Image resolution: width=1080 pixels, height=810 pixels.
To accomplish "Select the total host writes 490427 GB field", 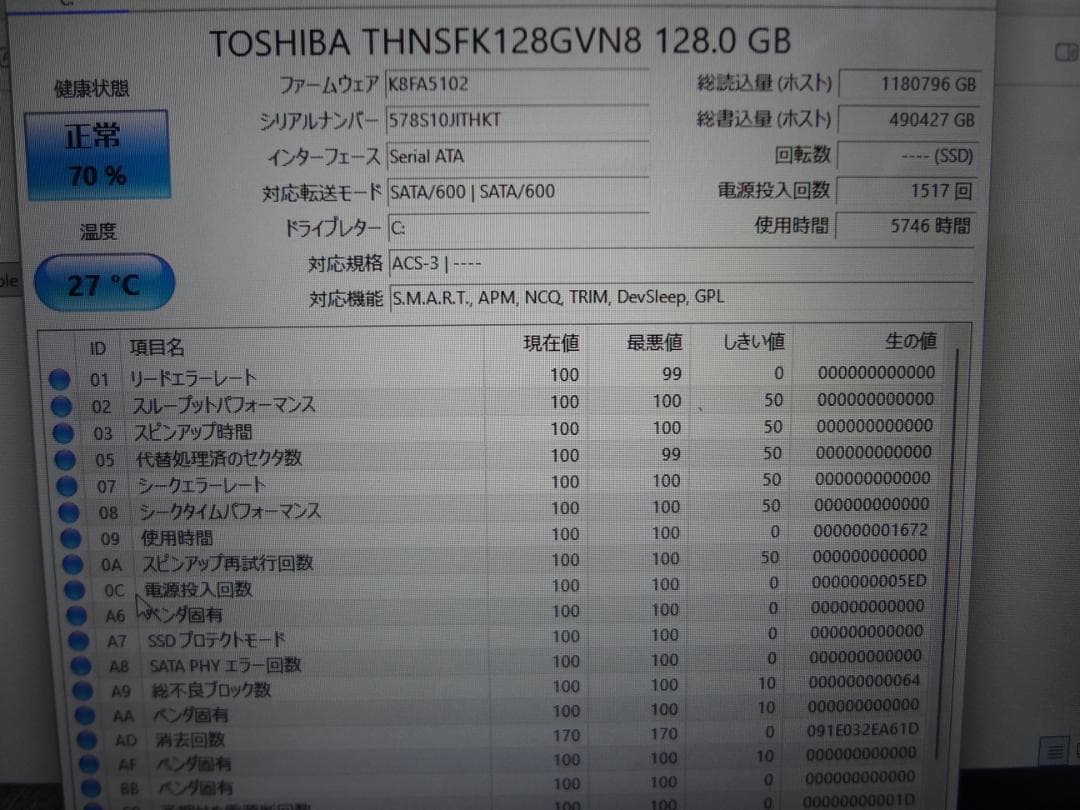I will [908, 120].
